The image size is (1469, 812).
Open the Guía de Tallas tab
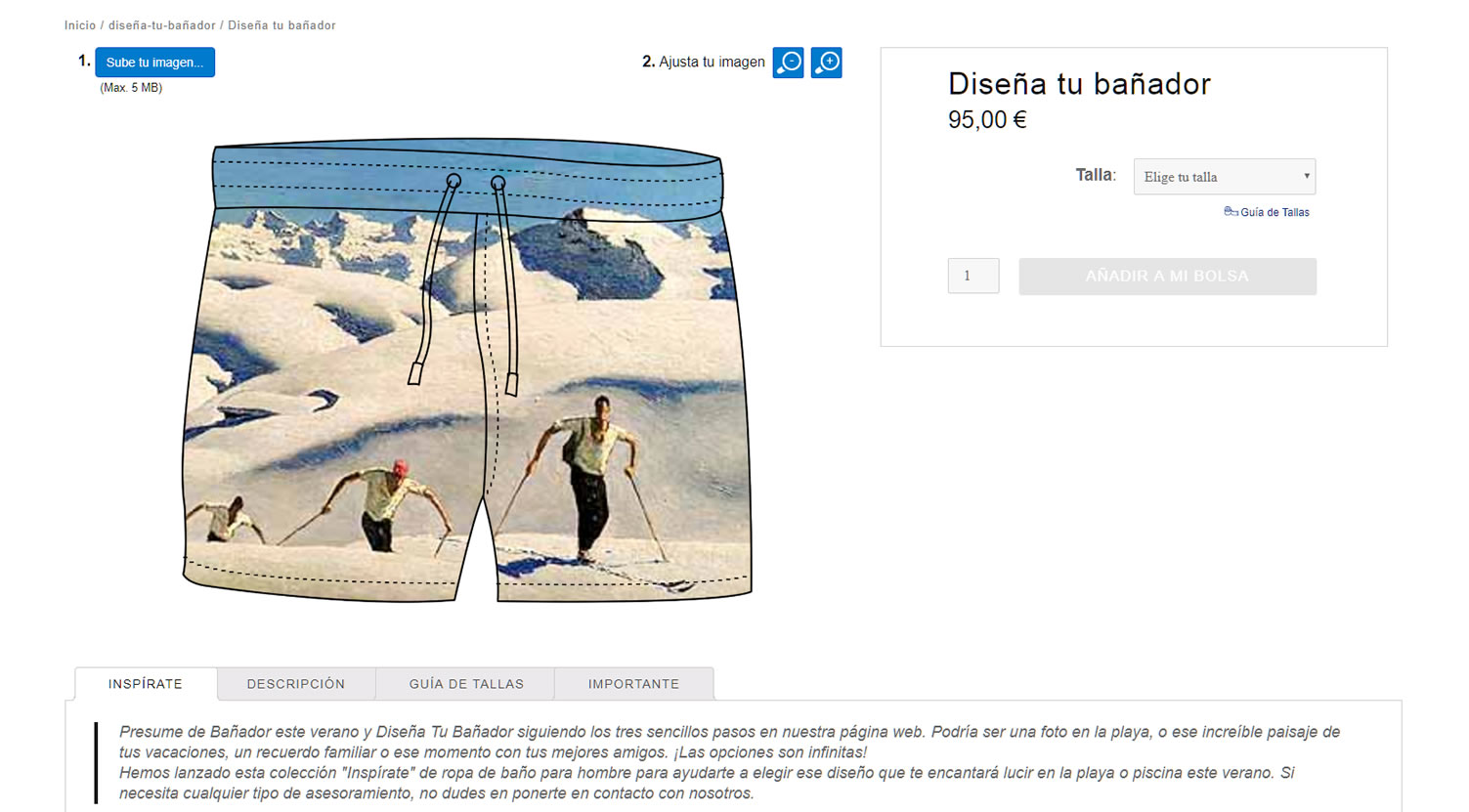click(466, 684)
